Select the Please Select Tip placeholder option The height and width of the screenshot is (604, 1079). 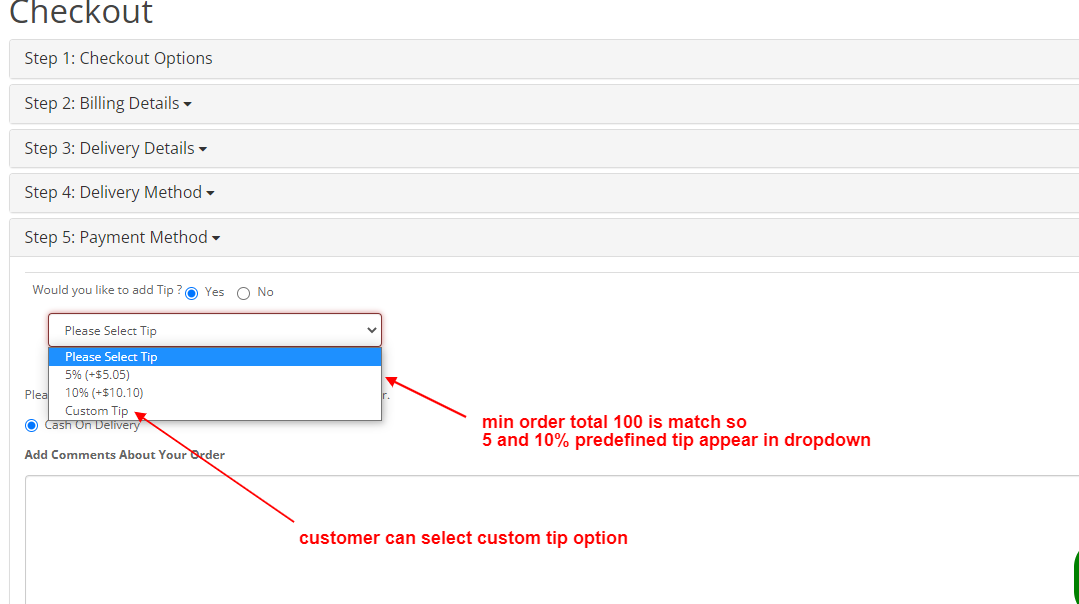pos(110,356)
